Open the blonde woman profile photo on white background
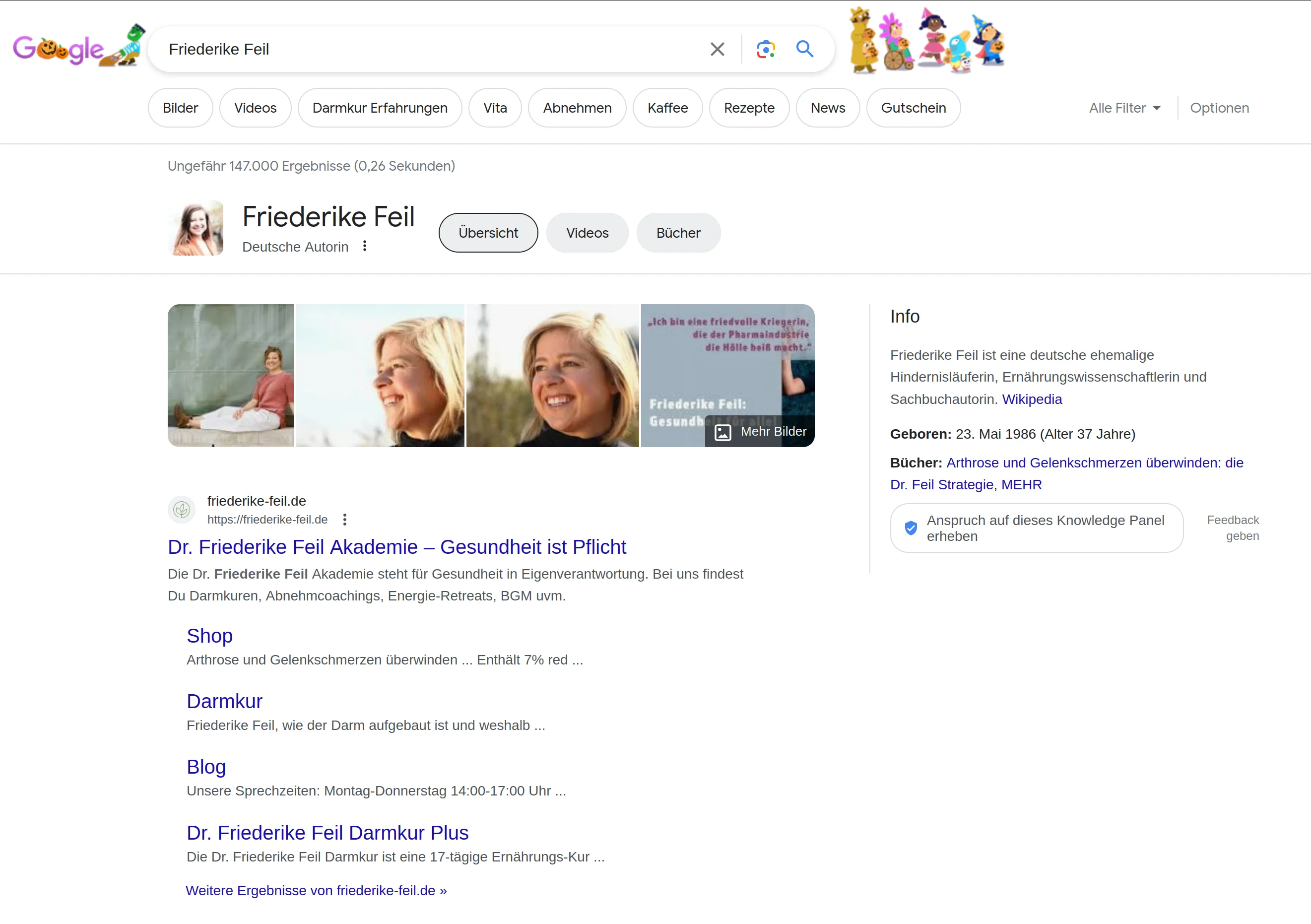This screenshot has width=1311, height=924. pyautogui.click(x=380, y=376)
